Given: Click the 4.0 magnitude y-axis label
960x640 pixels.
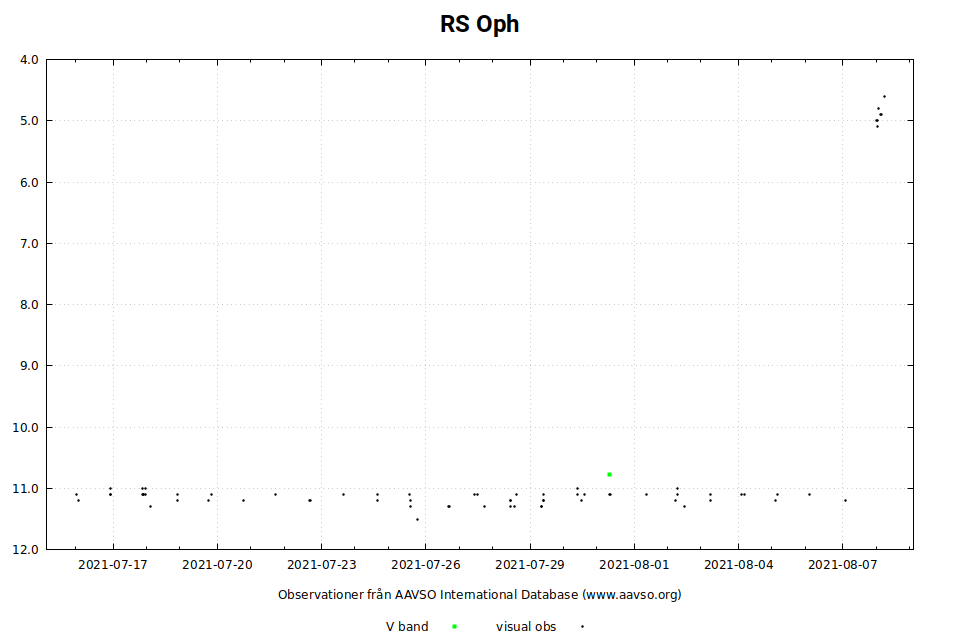Looking at the screenshot, I should [29, 60].
